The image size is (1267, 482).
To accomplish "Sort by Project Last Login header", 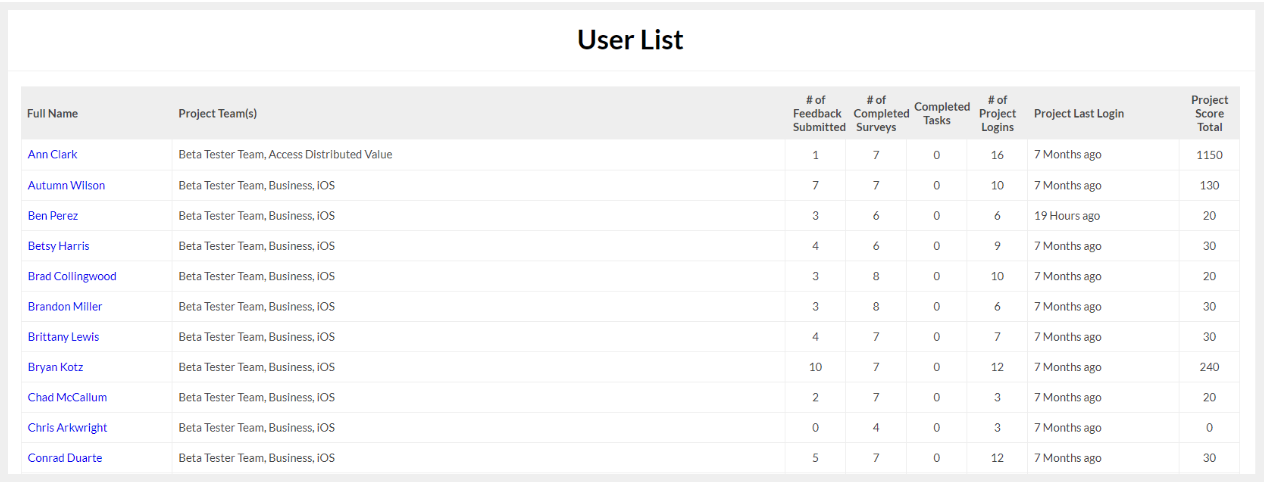I will point(1079,114).
